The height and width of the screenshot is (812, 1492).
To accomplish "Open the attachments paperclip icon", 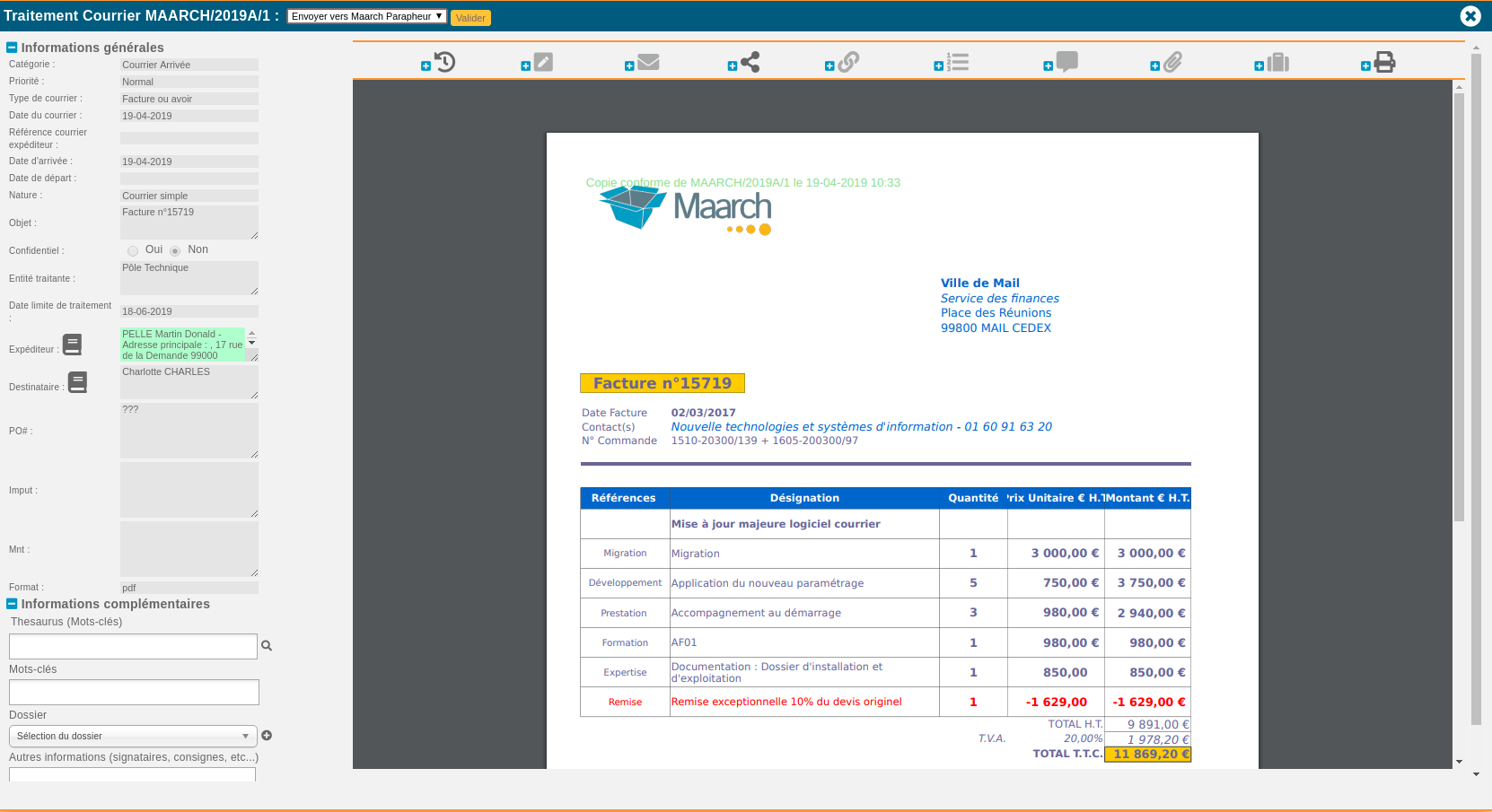I will click(x=1172, y=62).
